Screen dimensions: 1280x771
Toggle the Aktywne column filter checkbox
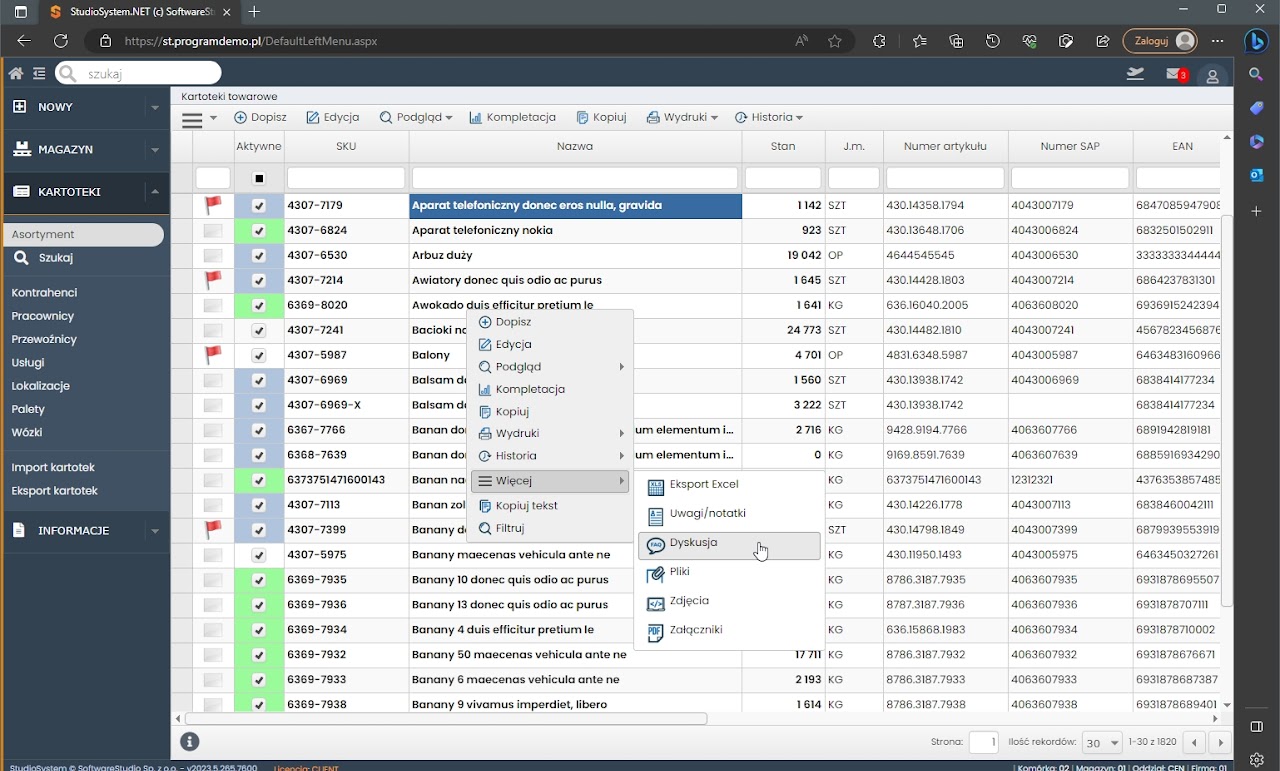click(259, 178)
